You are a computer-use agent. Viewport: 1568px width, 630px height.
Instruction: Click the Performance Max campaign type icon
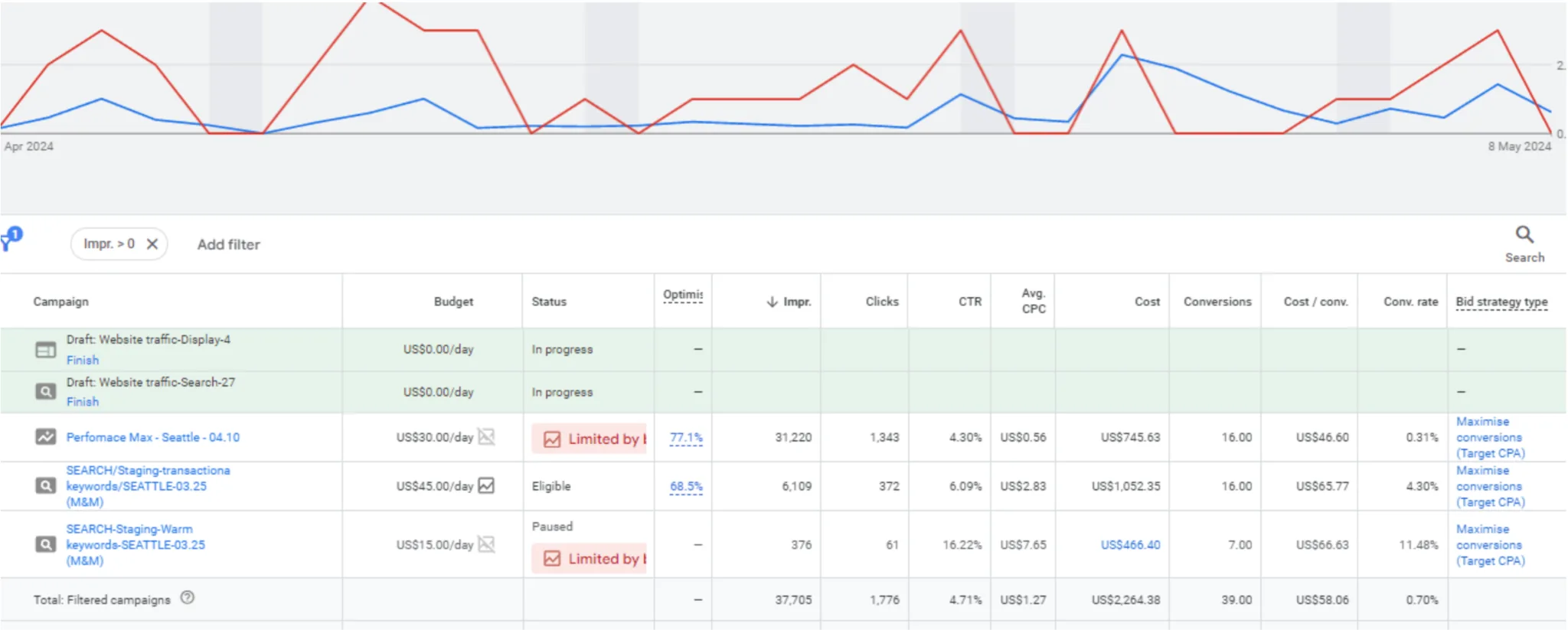pos(46,437)
